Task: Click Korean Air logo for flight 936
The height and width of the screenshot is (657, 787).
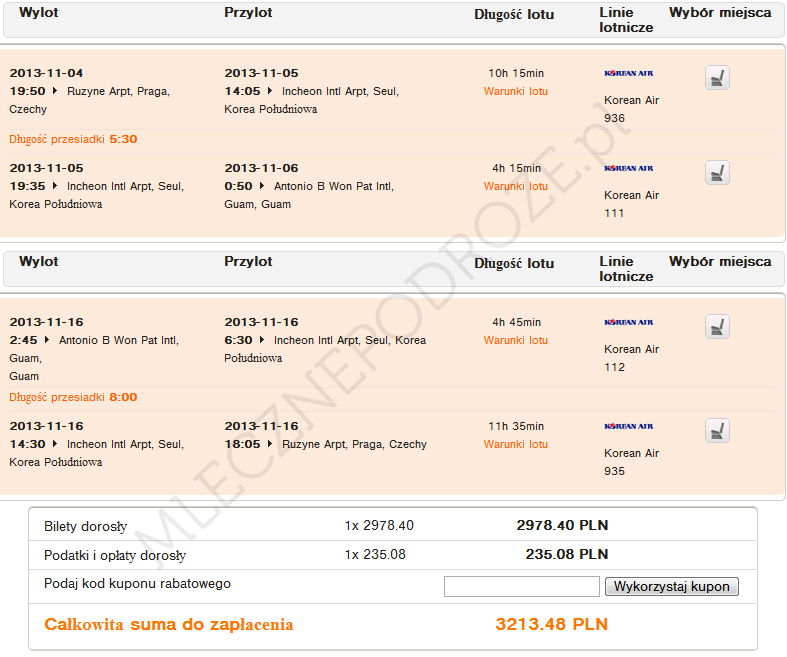Action: coord(629,73)
